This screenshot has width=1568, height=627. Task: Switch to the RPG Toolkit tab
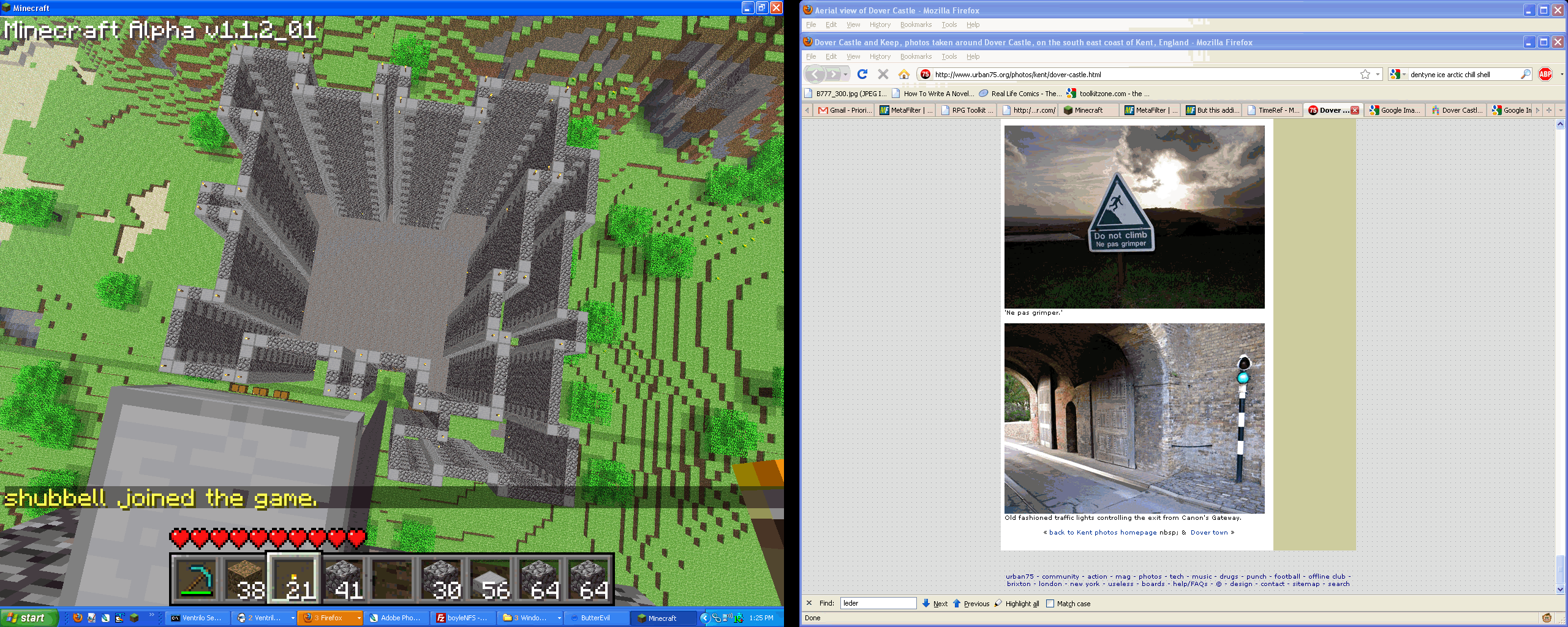click(967, 110)
